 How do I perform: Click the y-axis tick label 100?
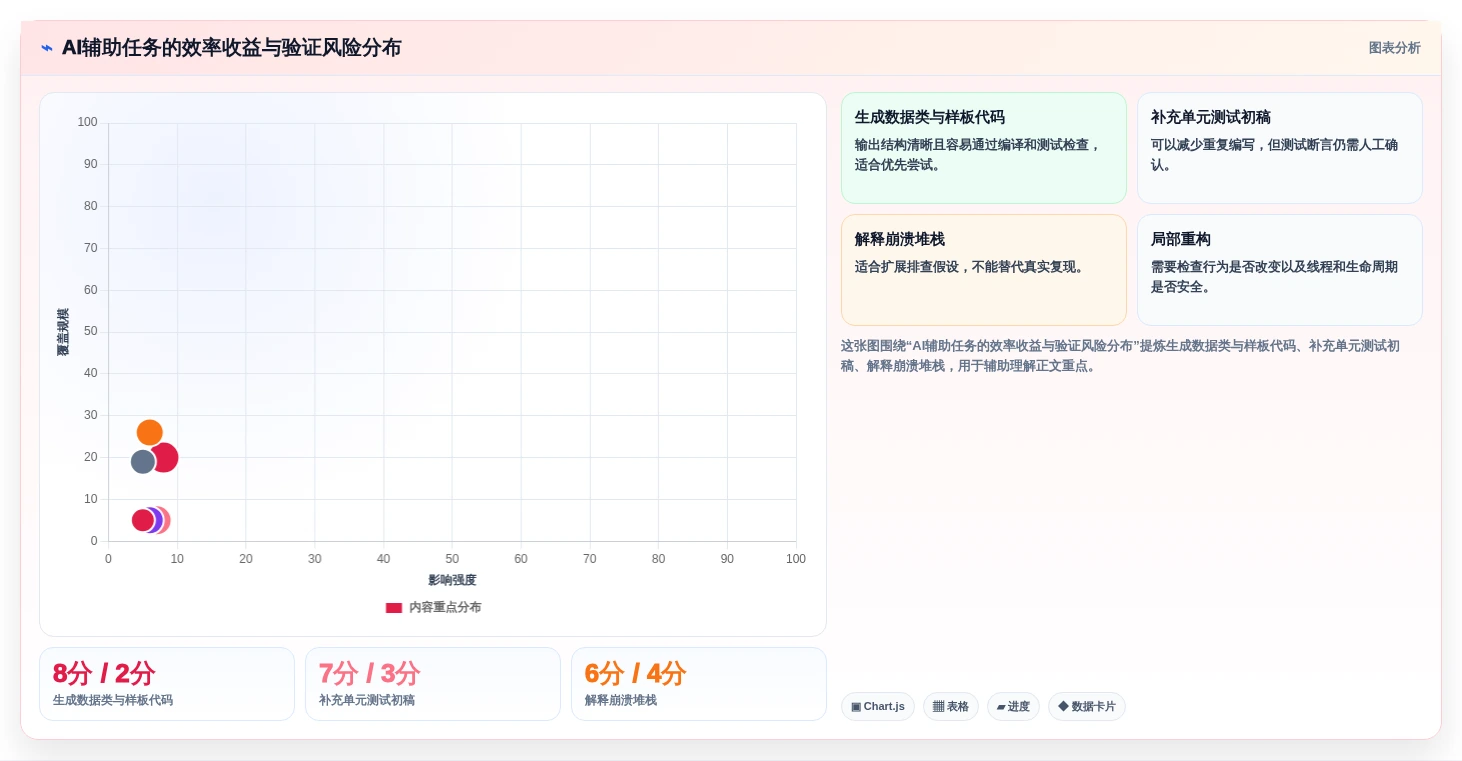point(88,122)
